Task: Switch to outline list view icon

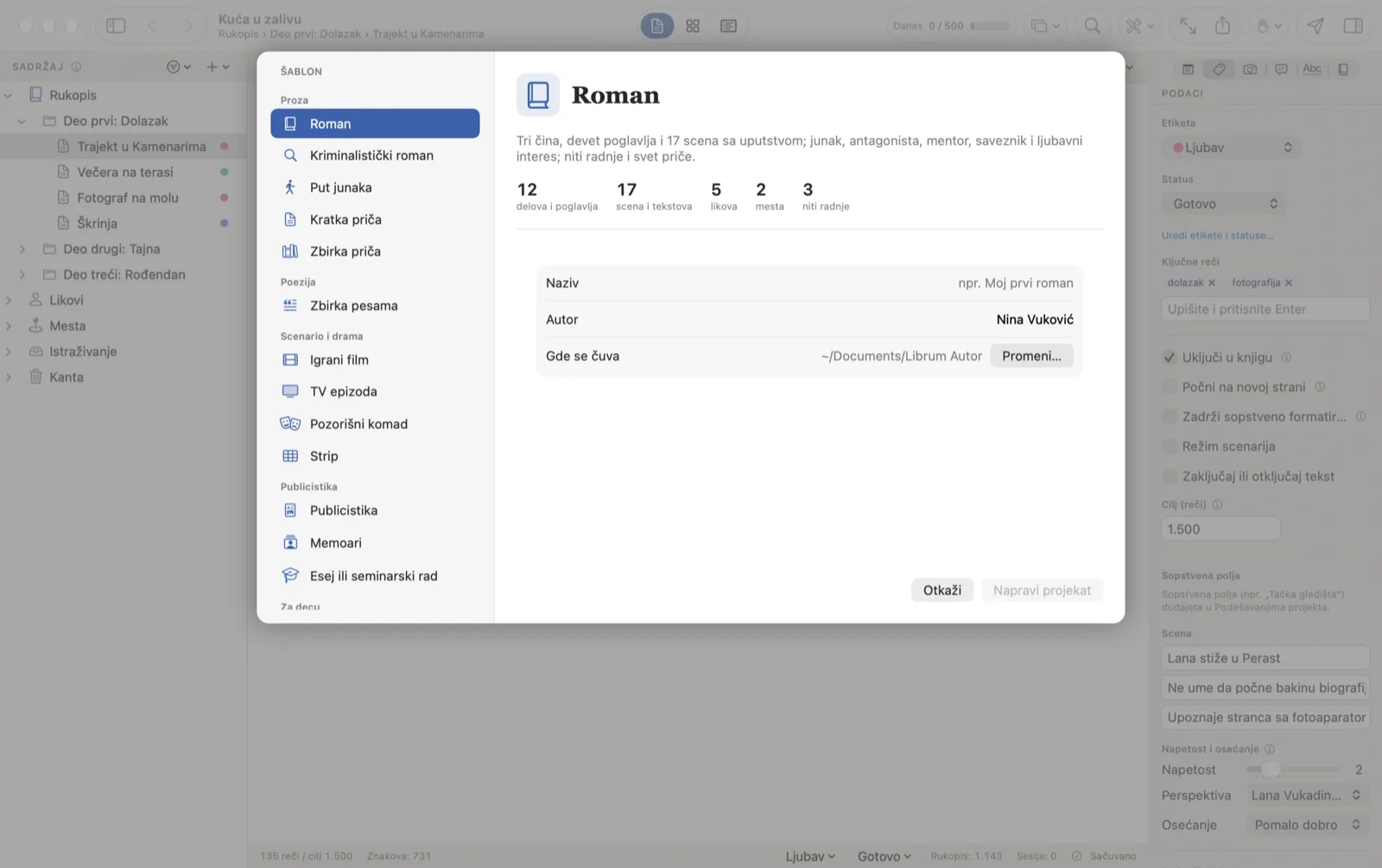Action: [x=728, y=26]
